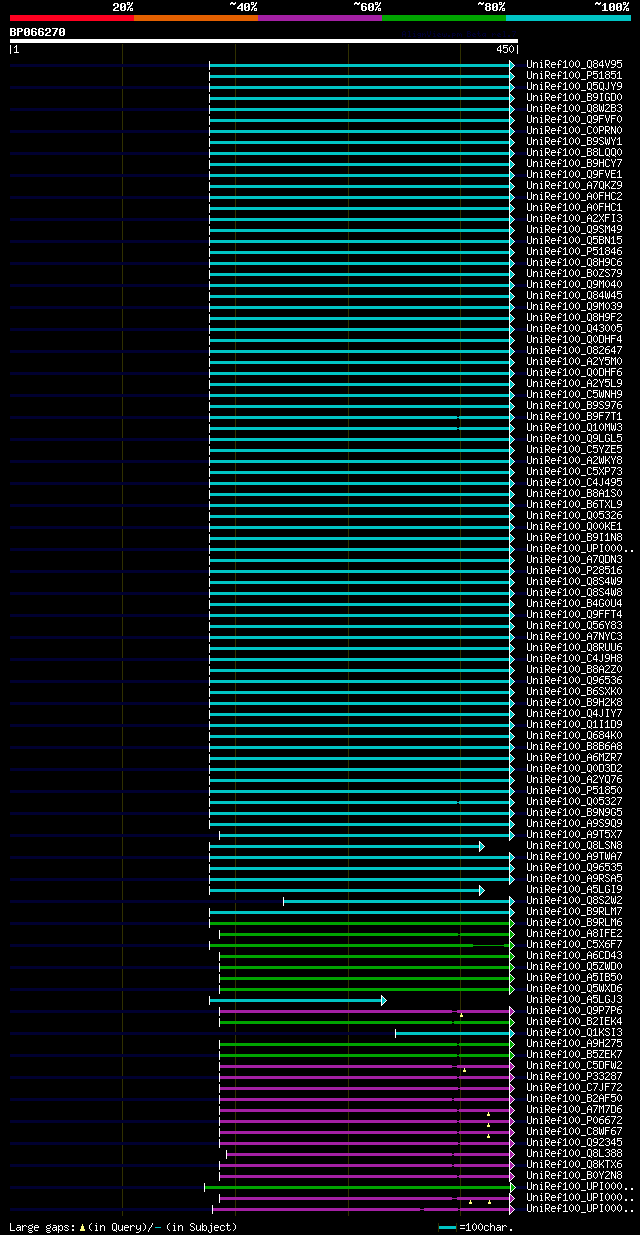Image resolution: width=640 pixels, height=1235 pixels.
Task: Click the shortened cyan bar for UniRef100_A5LGI9
Action: coord(346,890)
